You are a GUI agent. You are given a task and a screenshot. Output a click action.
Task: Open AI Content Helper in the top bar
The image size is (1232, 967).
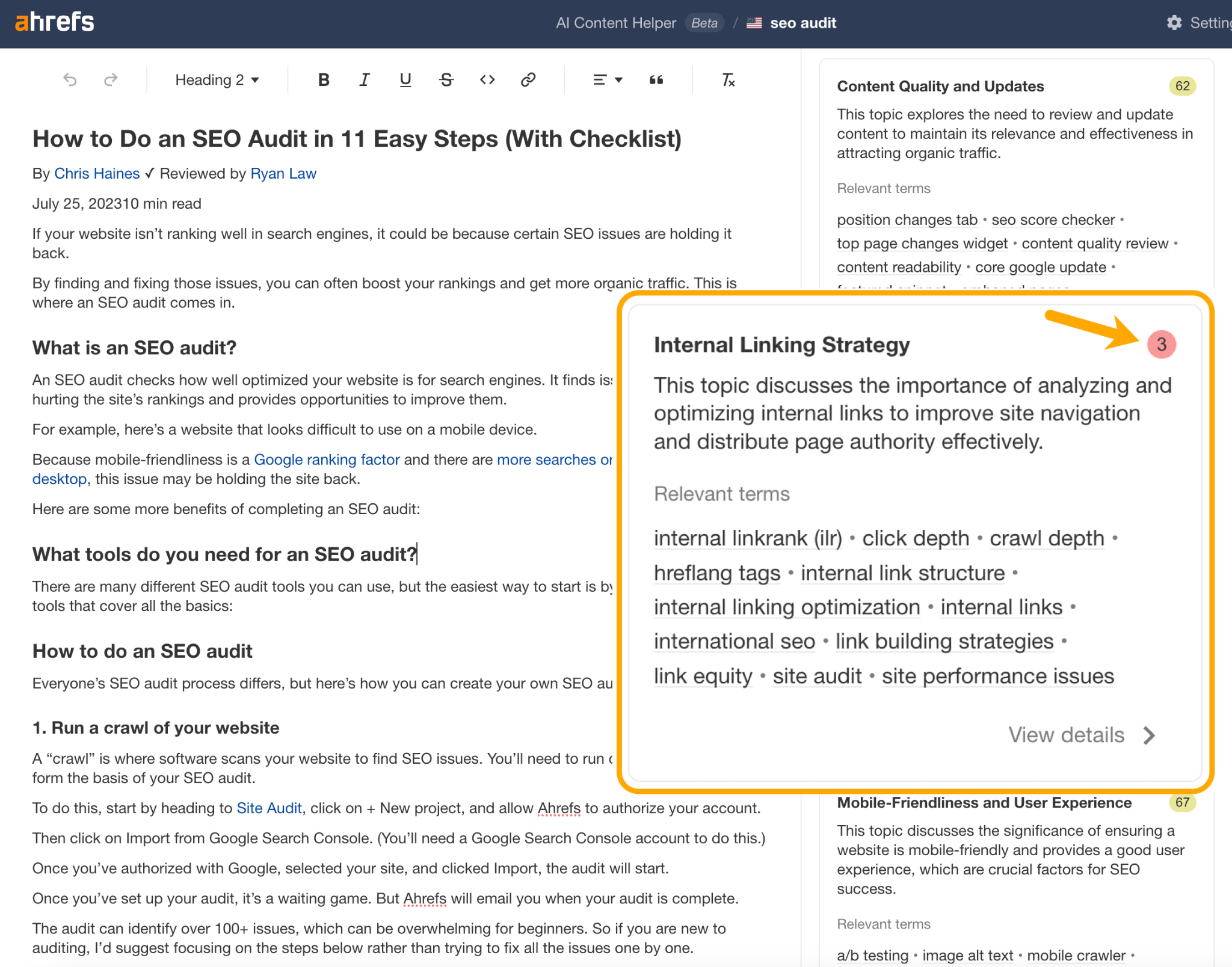click(x=615, y=23)
